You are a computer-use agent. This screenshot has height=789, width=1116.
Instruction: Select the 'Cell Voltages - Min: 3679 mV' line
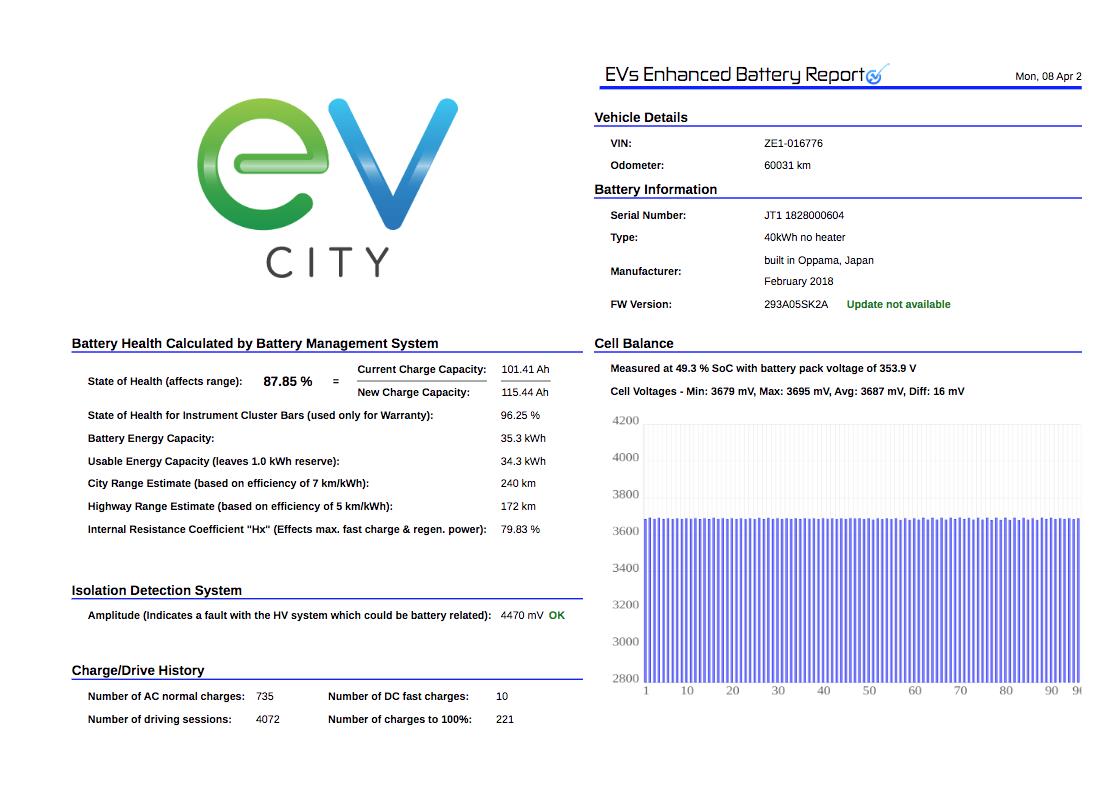click(x=787, y=391)
